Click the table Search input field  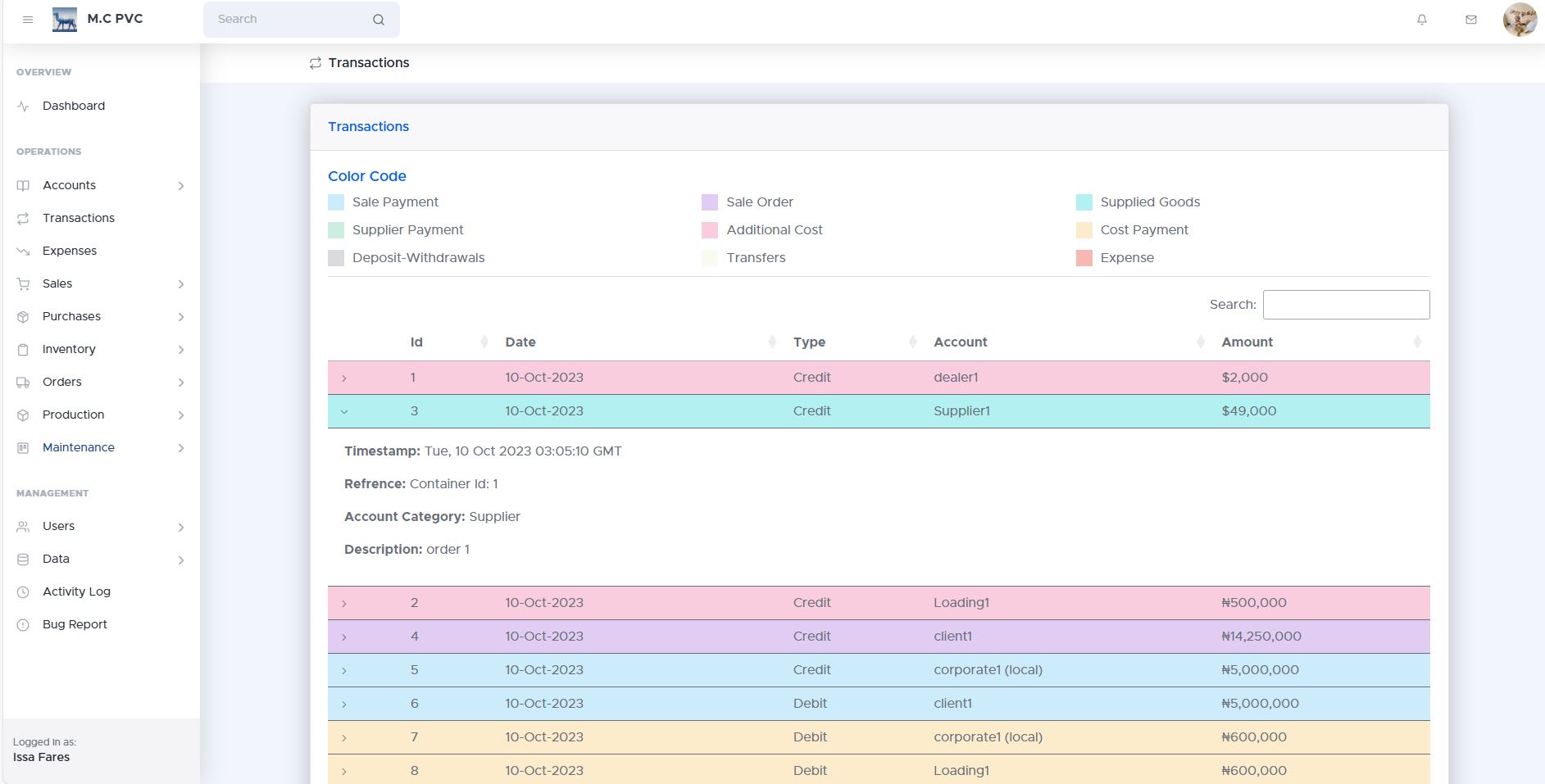click(x=1346, y=305)
